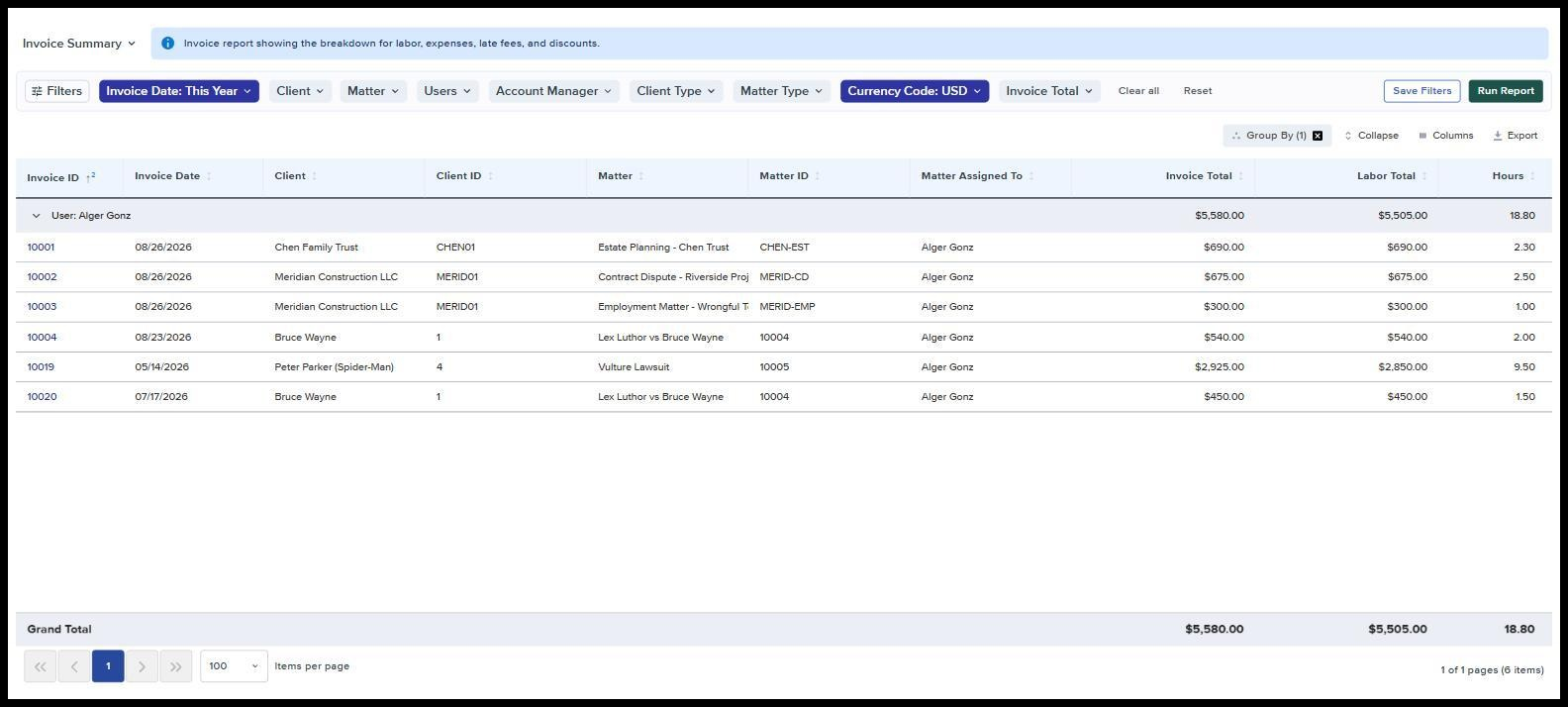Open the Filters panel button
Image resolution: width=1568 pixels, height=707 pixels.
click(57, 91)
